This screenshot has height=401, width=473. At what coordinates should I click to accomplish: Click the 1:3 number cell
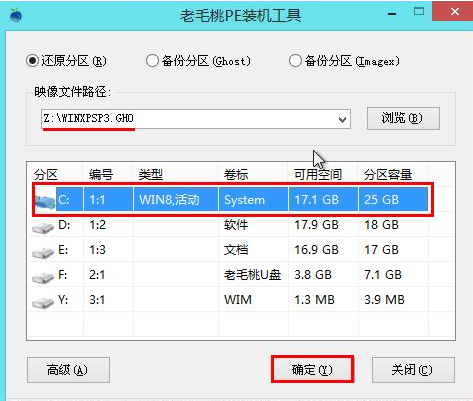[97, 250]
